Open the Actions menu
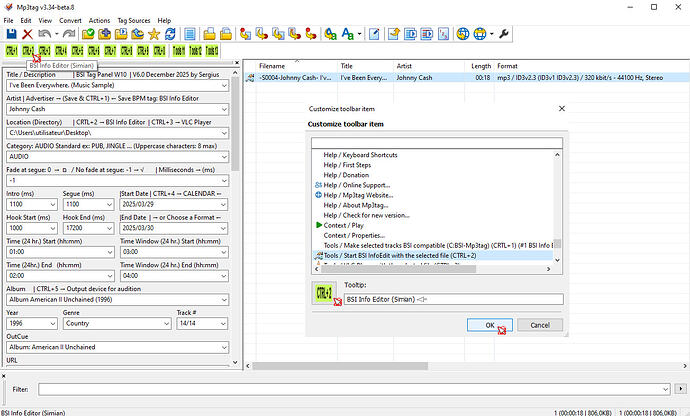The image size is (690, 416). (x=99, y=21)
